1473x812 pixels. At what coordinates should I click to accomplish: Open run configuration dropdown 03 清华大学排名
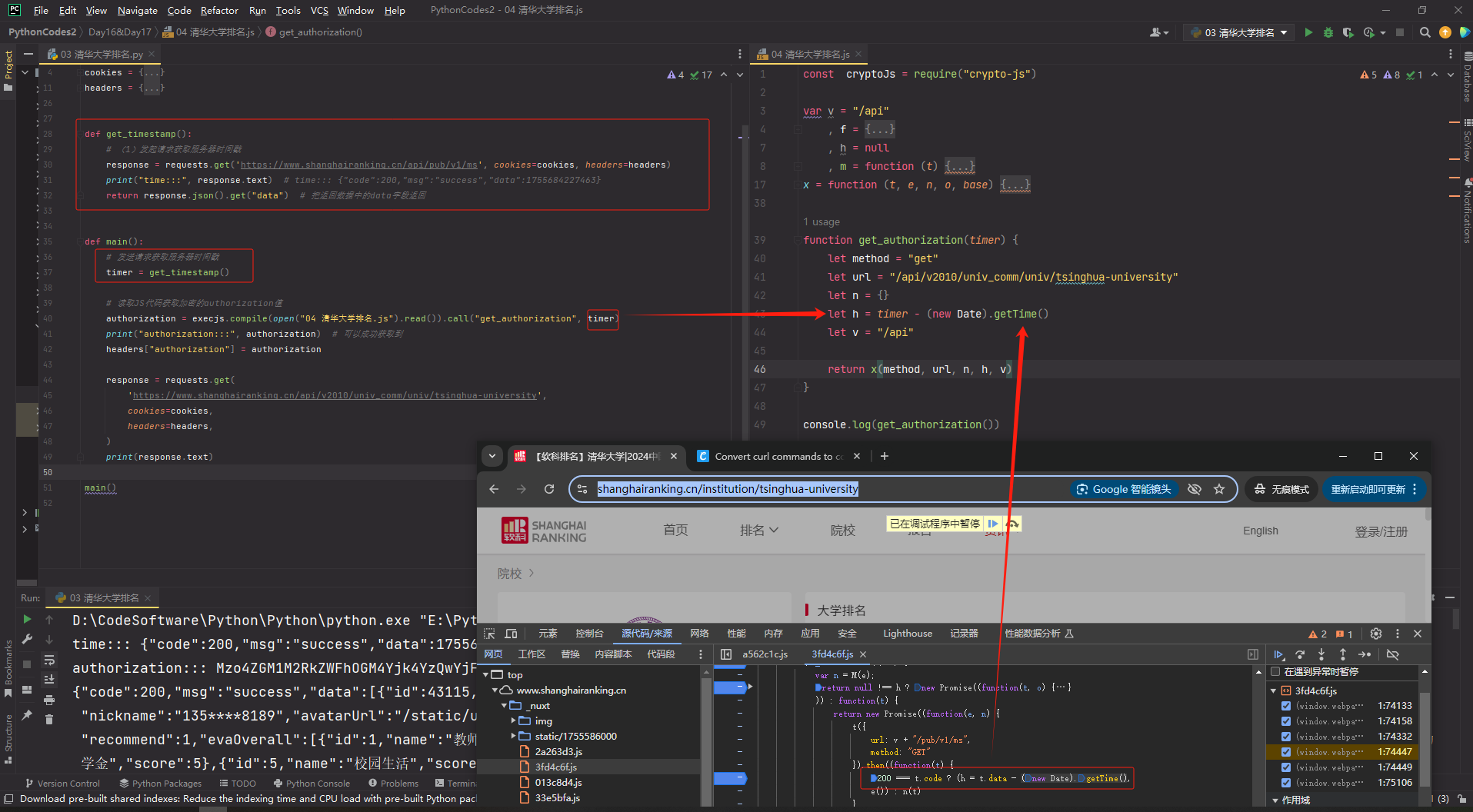(x=1238, y=32)
